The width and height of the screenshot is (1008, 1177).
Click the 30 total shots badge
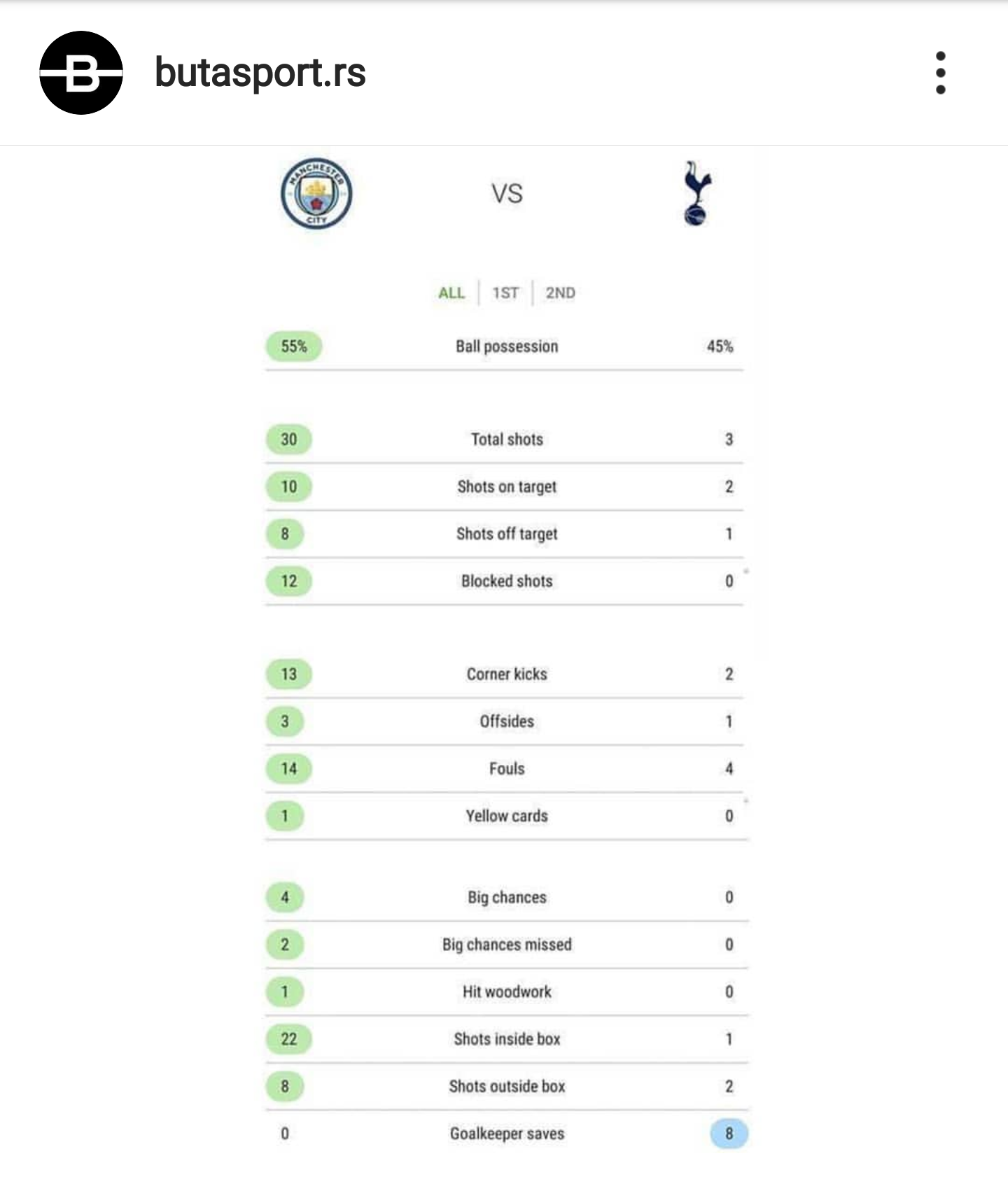tap(289, 439)
